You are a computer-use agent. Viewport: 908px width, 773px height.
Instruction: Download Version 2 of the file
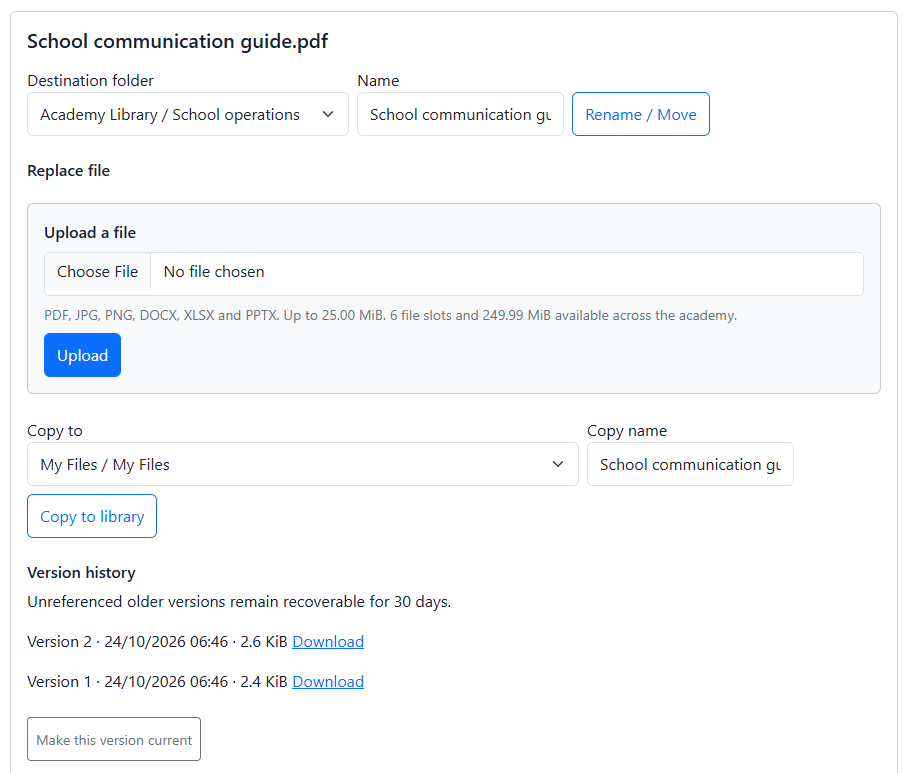pyautogui.click(x=328, y=642)
